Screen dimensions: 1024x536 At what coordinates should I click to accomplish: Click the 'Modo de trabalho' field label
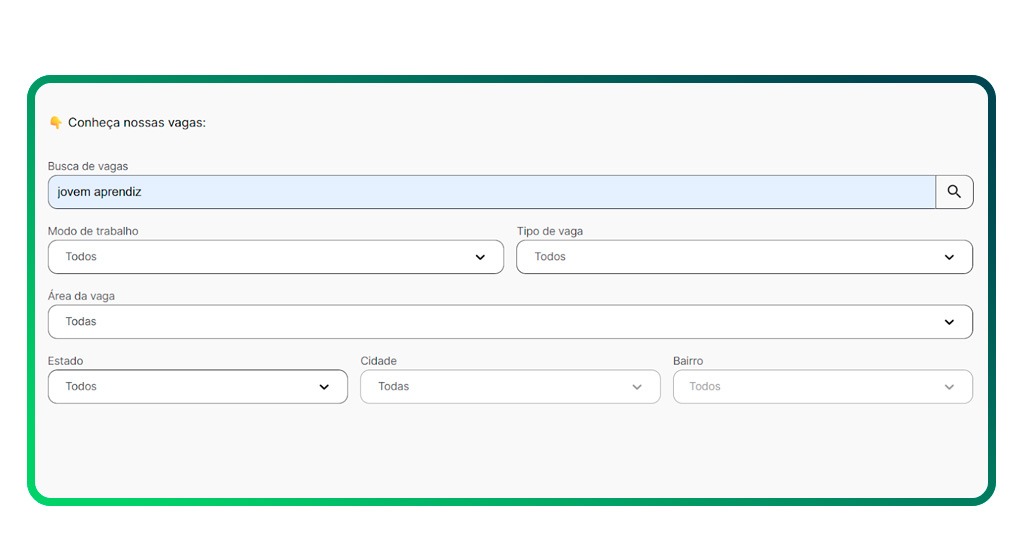tap(93, 231)
